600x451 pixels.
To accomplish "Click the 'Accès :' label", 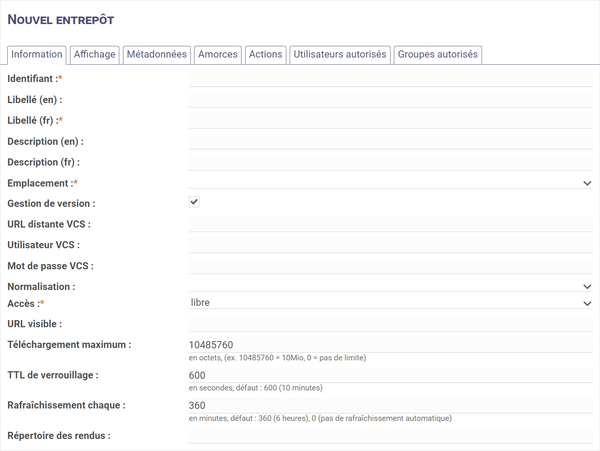I will tap(26, 303).
